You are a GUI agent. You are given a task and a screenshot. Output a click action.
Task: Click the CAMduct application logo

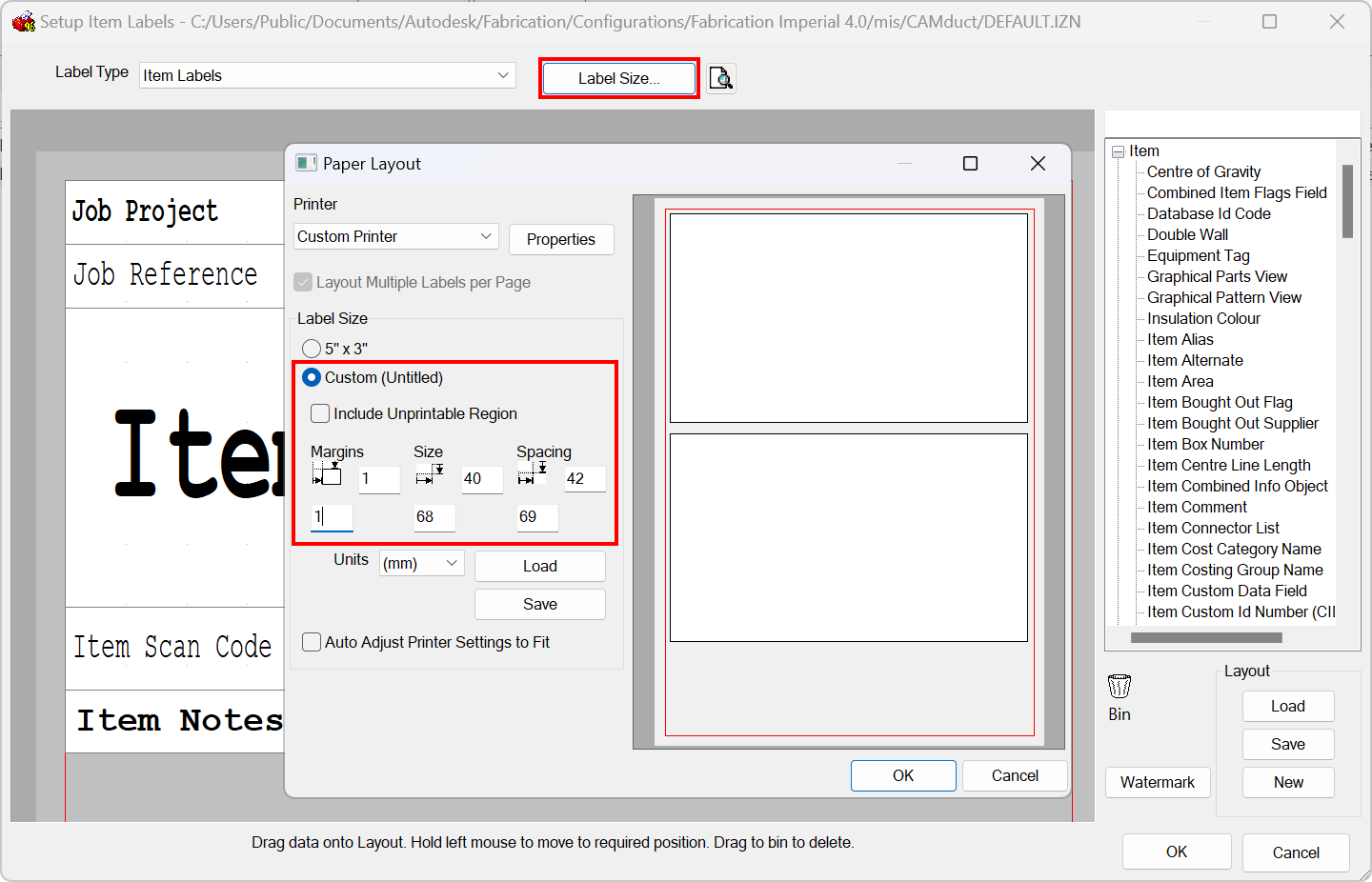(x=23, y=20)
